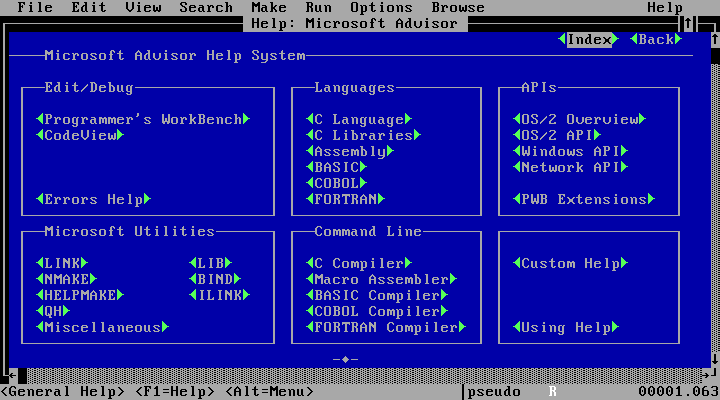Click F1=Help in status bar
720x400 pixels.
pos(174,392)
